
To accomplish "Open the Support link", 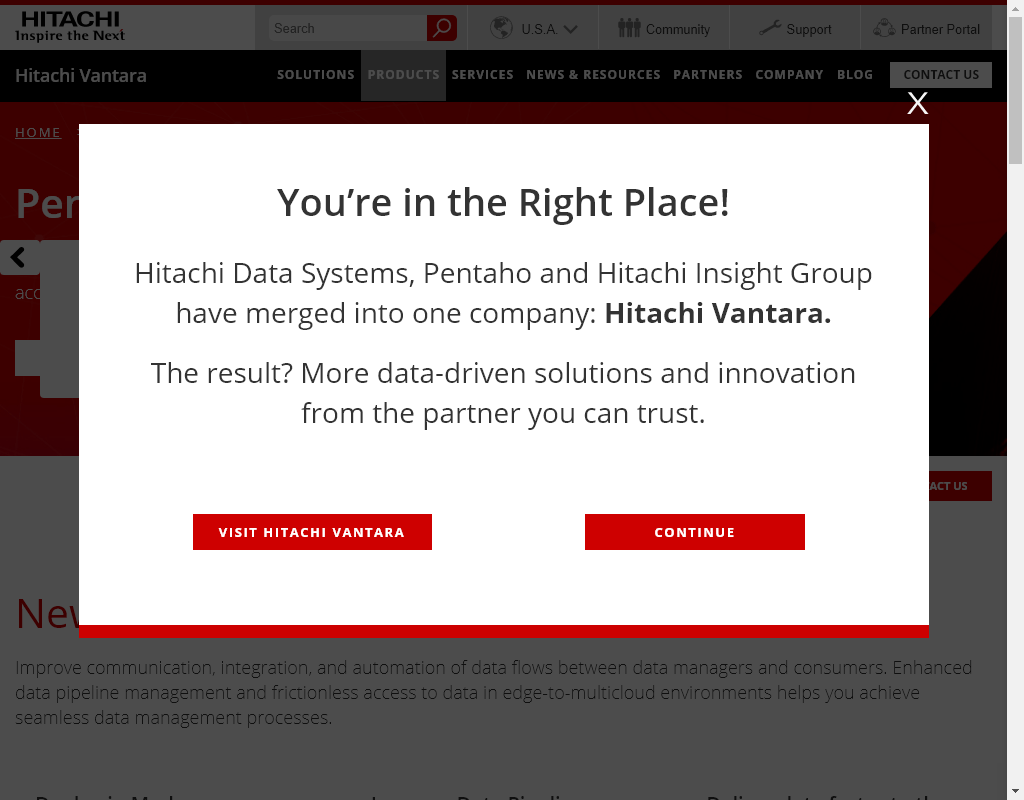I will tap(809, 29).
